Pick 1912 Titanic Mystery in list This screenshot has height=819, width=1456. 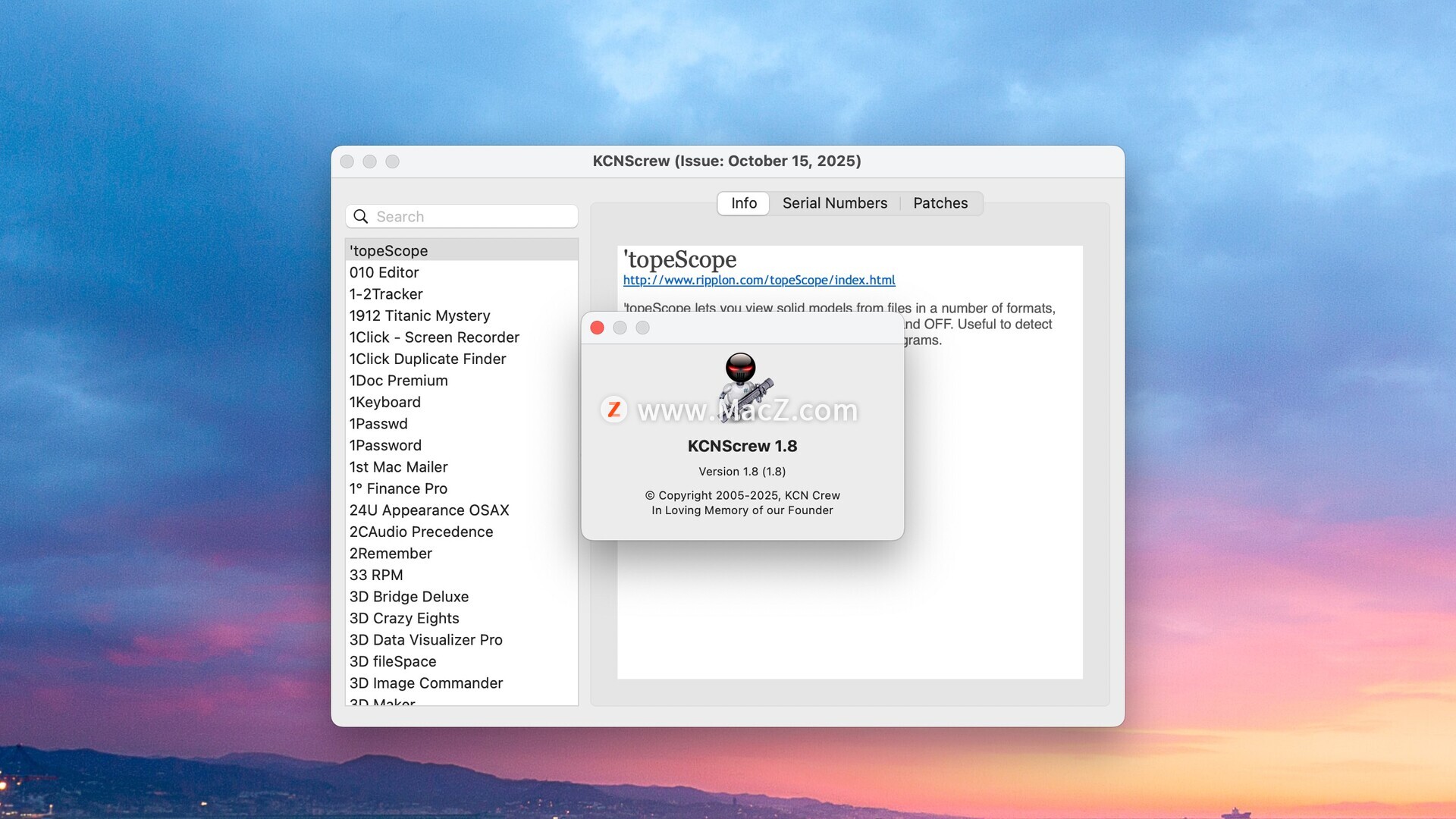click(x=419, y=315)
